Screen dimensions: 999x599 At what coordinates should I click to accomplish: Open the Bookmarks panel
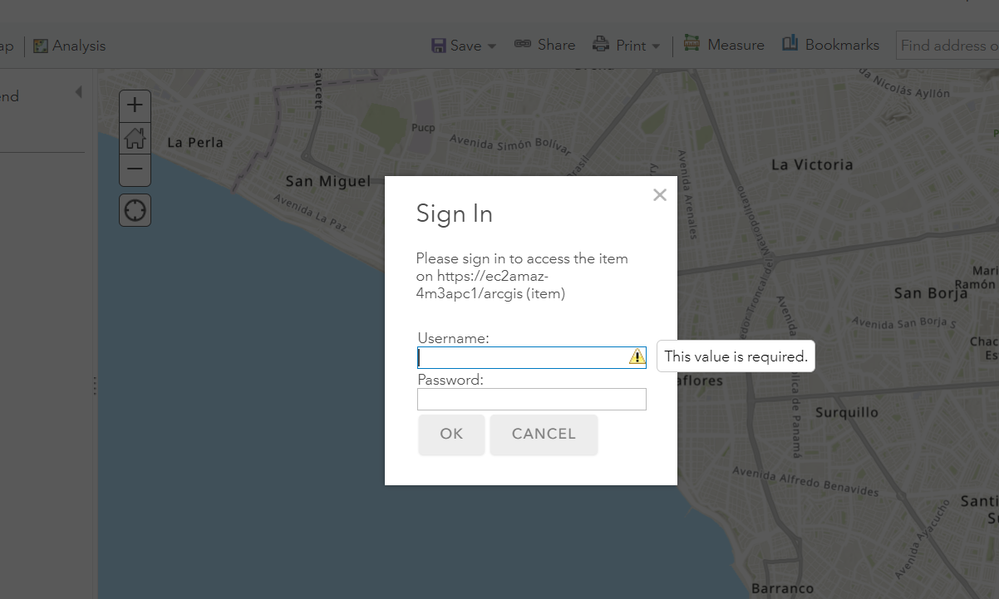(x=830, y=45)
